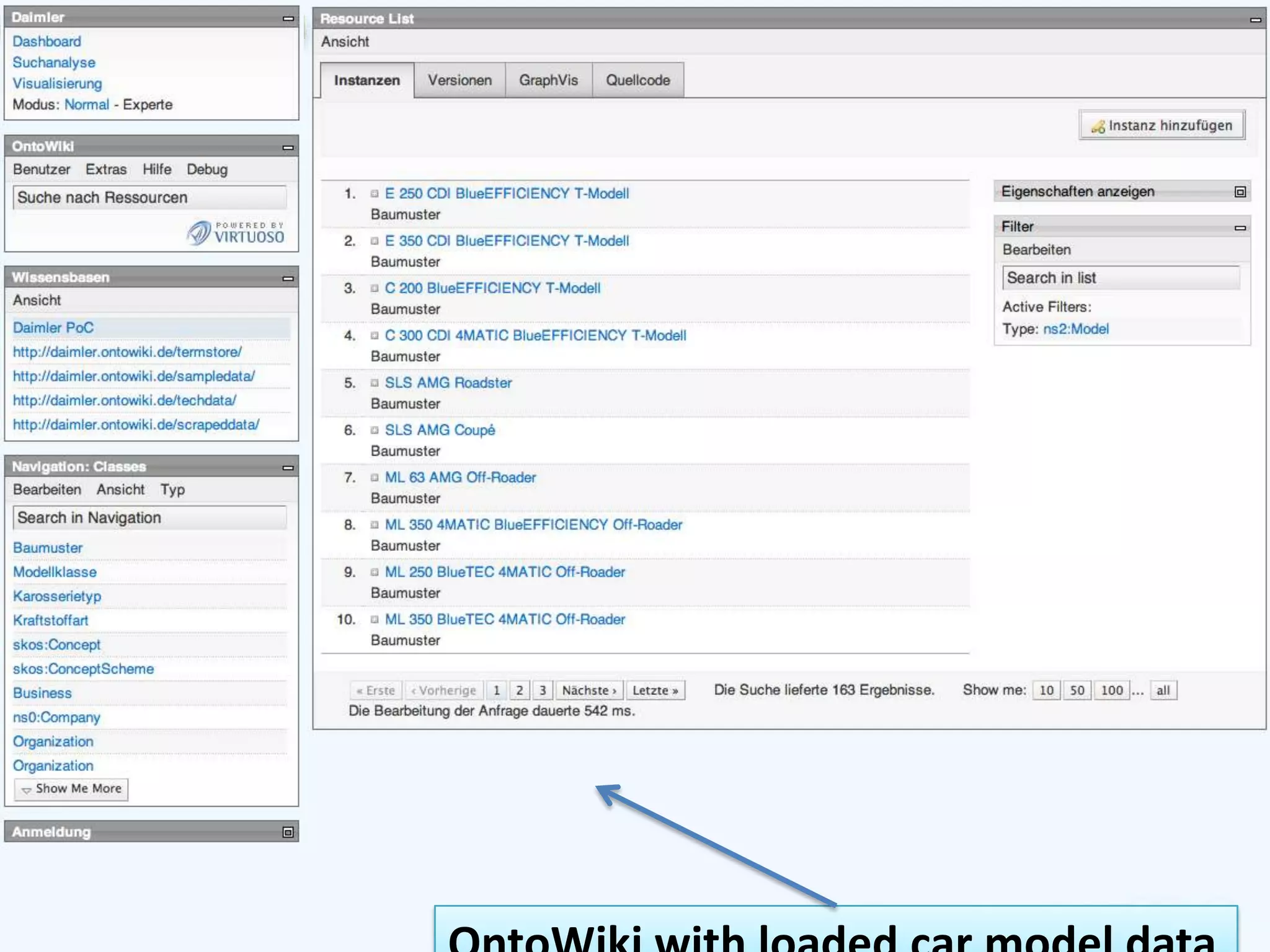Open the Hilfe menu
1270x952 pixels.
click(157, 169)
